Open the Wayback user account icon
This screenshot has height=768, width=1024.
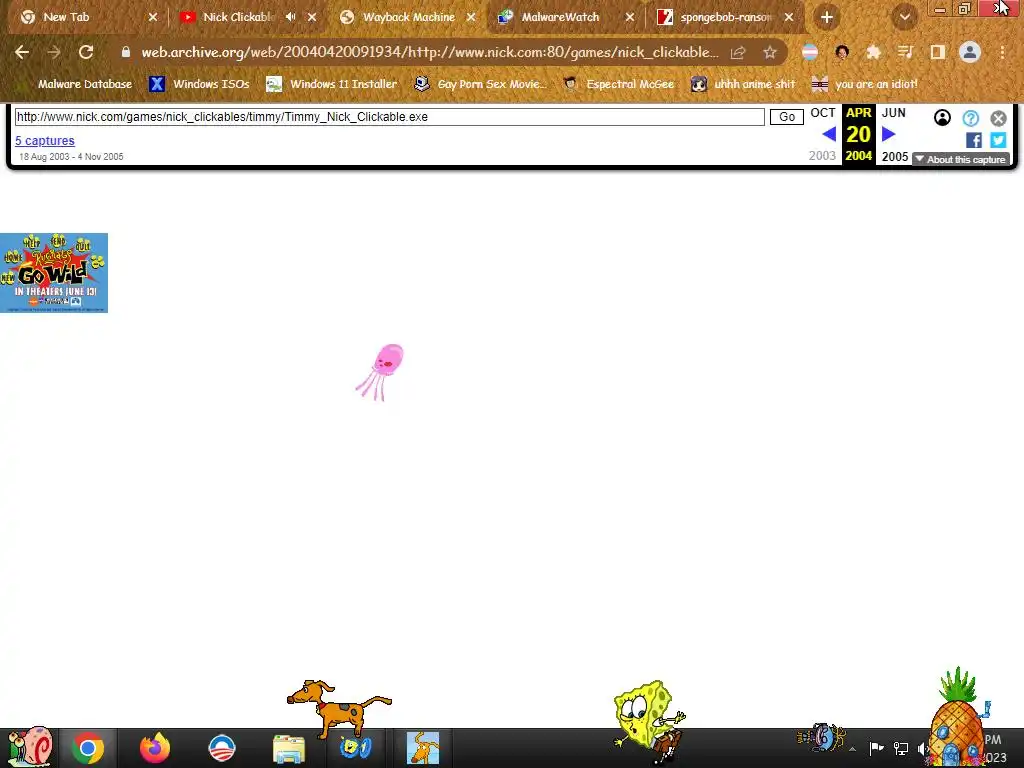point(942,118)
